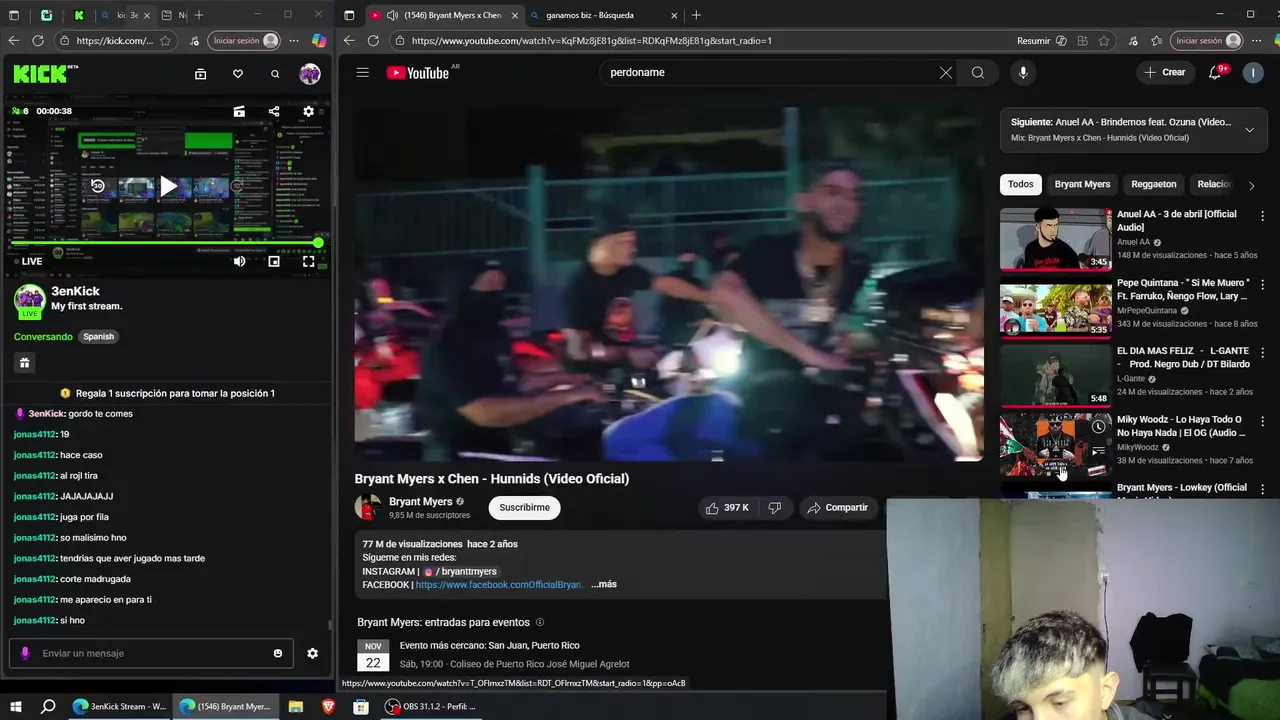Viewport: 1280px width, 720px height.
Task: Switch to the Bryant Myers YouTube browser tab
Action: point(445,15)
